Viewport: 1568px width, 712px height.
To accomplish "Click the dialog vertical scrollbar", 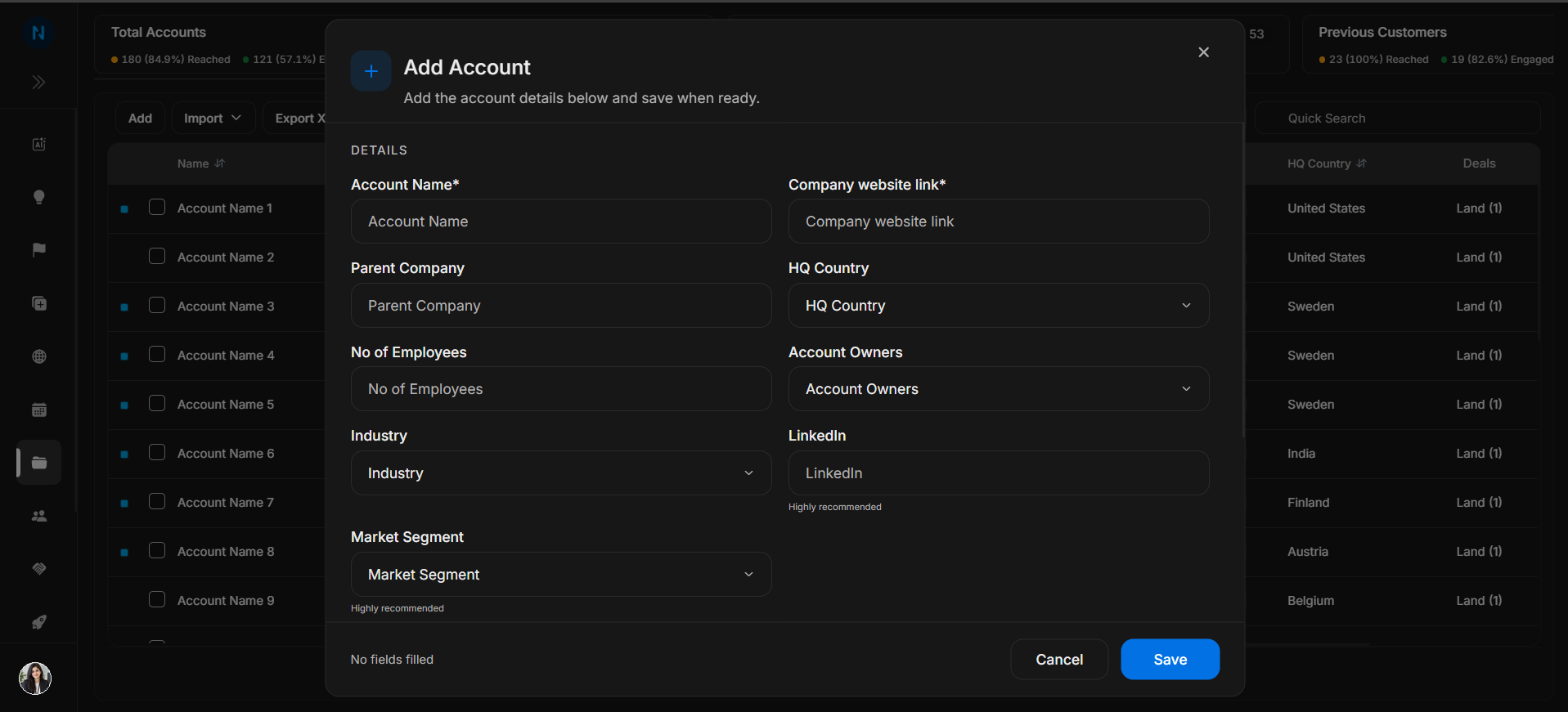I will tap(1242, 280).
